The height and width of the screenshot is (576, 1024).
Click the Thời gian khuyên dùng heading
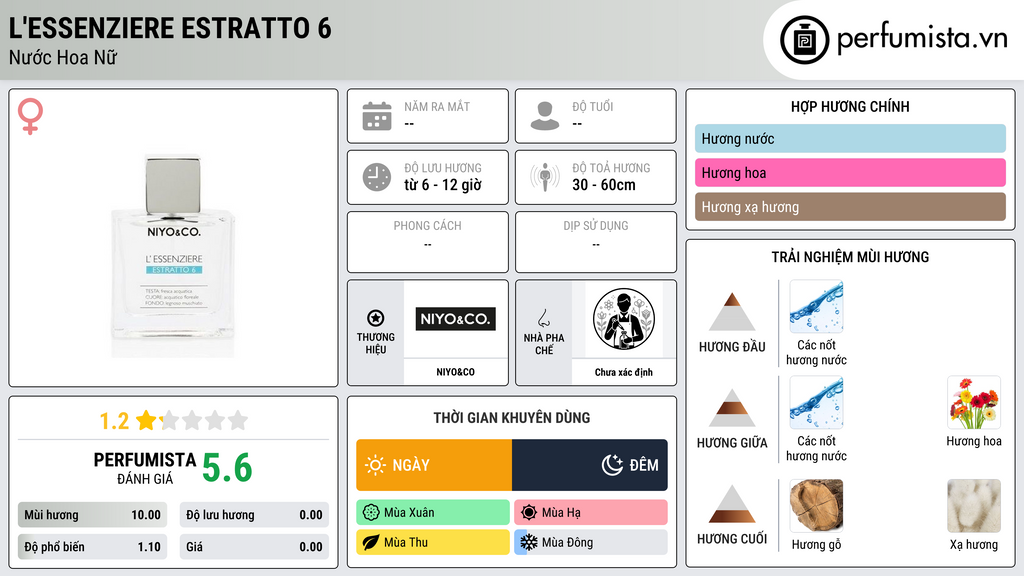pos(511,418)
